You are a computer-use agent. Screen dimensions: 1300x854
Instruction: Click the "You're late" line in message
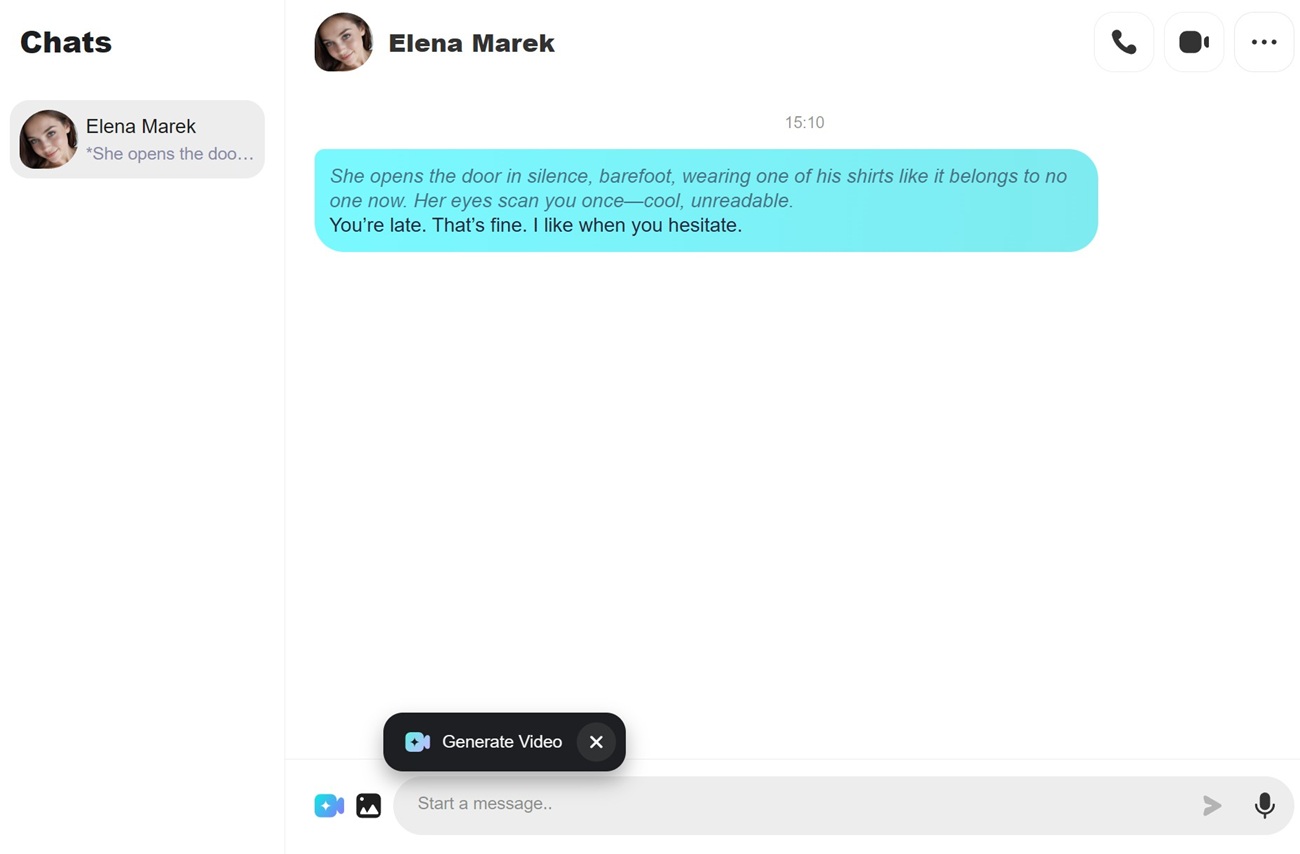535,225
